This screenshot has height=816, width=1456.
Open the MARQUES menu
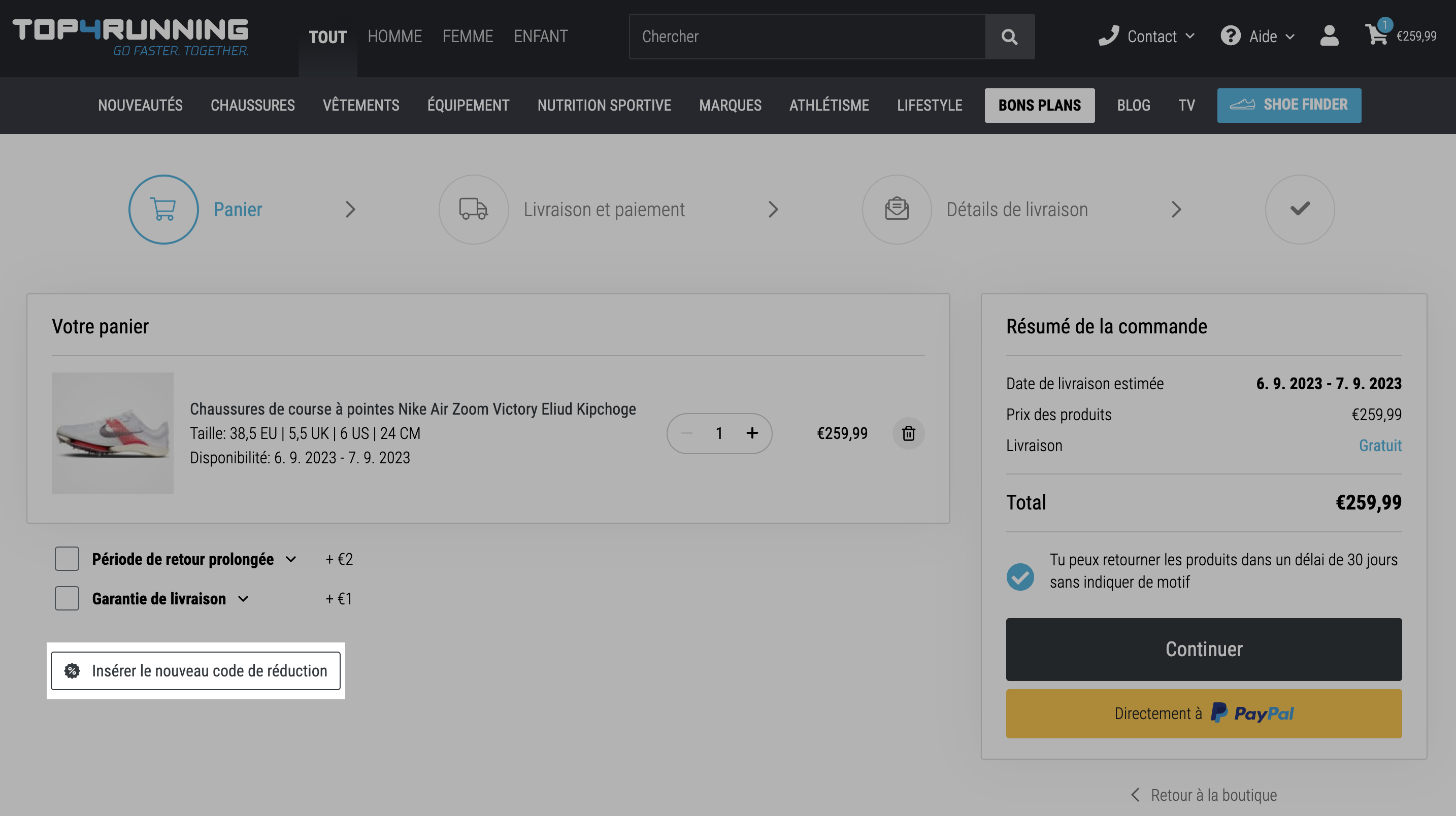[730, 105]
